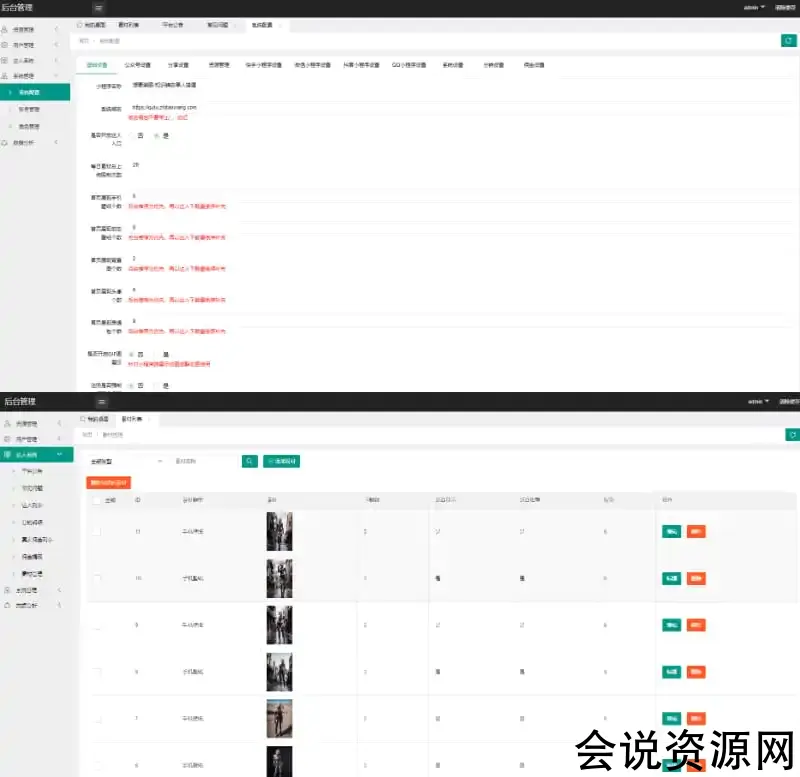Click the 用户管理 icon in the upper sidebar

(x=5, y=45)
